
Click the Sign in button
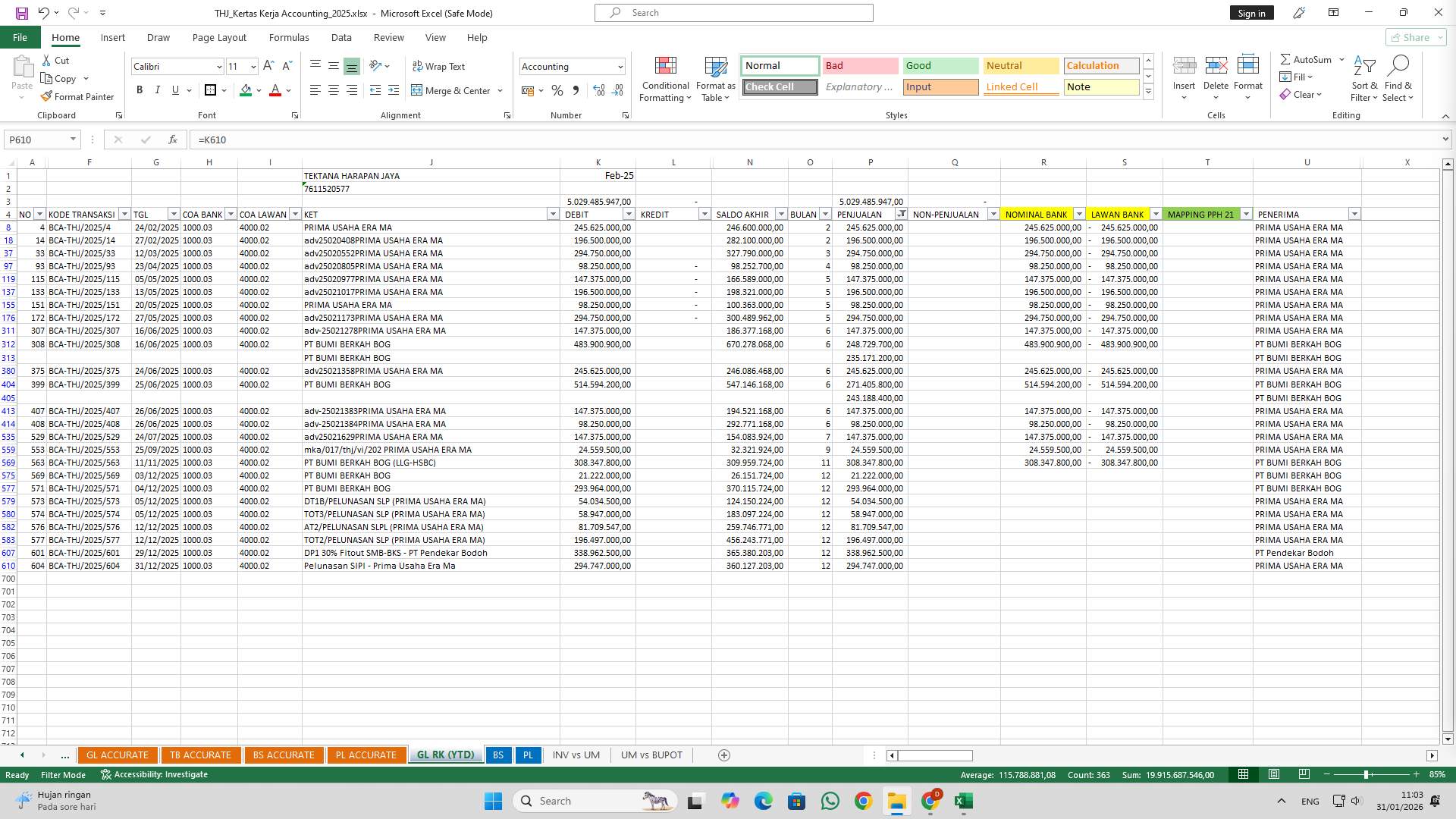tap(1250, 13)
